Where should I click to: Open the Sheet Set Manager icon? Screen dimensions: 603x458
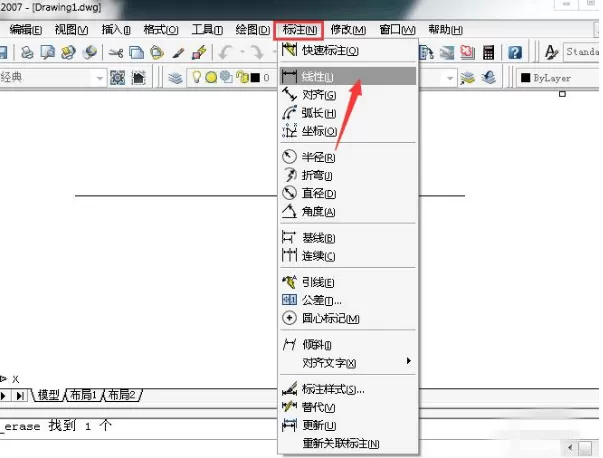click(x=447, y=53)
